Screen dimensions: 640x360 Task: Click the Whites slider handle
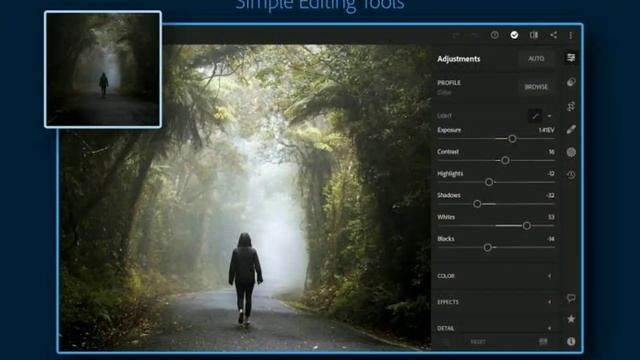tap(527, 225)
